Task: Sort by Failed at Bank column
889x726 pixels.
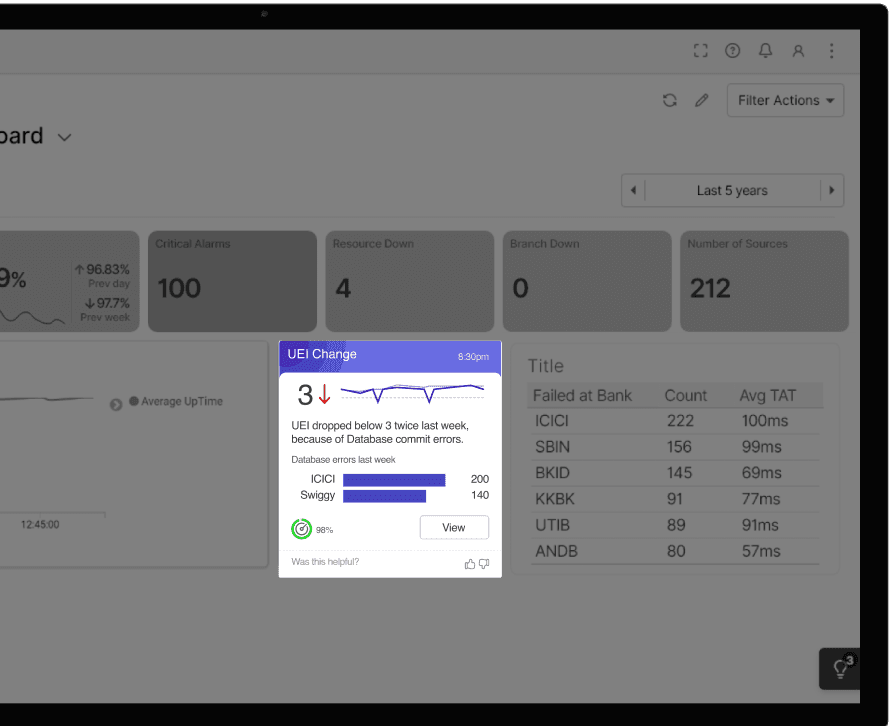Action: (x=582, y=396)
